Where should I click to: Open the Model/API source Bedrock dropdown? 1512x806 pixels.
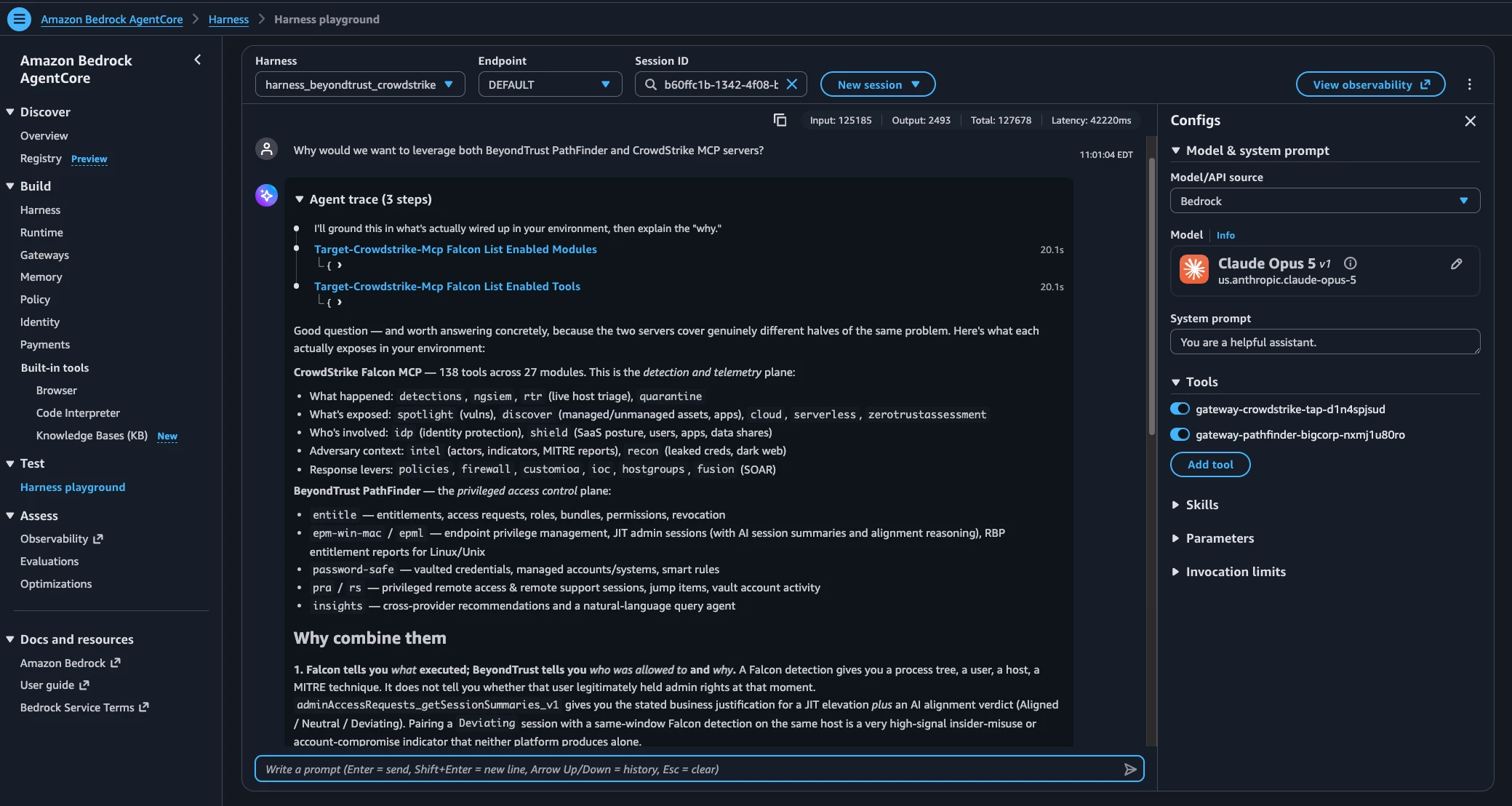point(1324,201)
